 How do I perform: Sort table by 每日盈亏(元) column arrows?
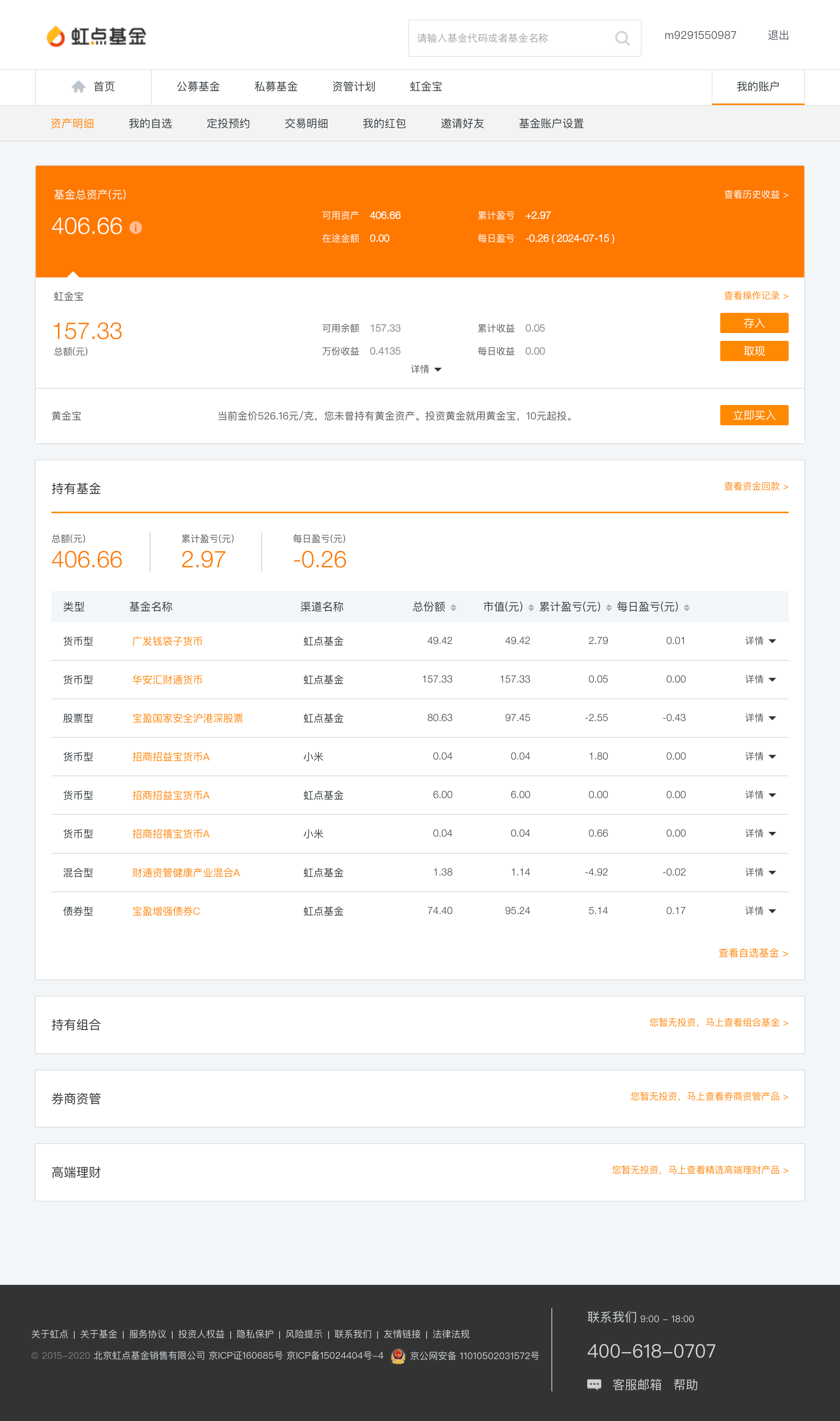[x=687, y=608]
